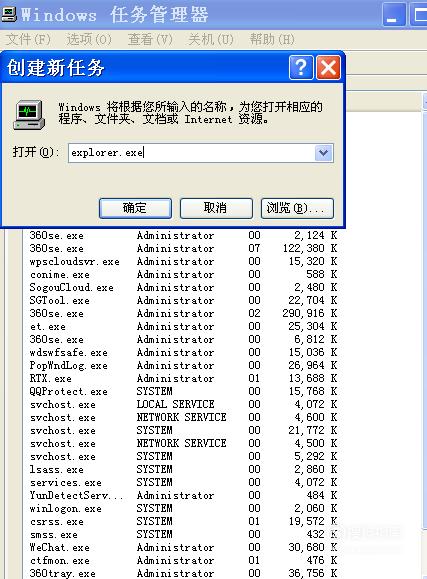Screen dimensions: 427x579
Task: Click the 360se.exe row using 122,380 K
Action: (183, 249)
